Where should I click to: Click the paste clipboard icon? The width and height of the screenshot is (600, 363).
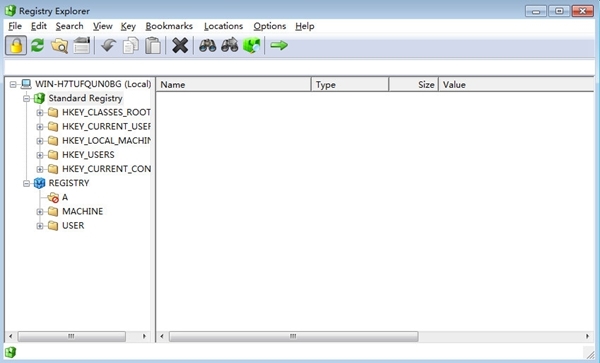click(153, 46)
